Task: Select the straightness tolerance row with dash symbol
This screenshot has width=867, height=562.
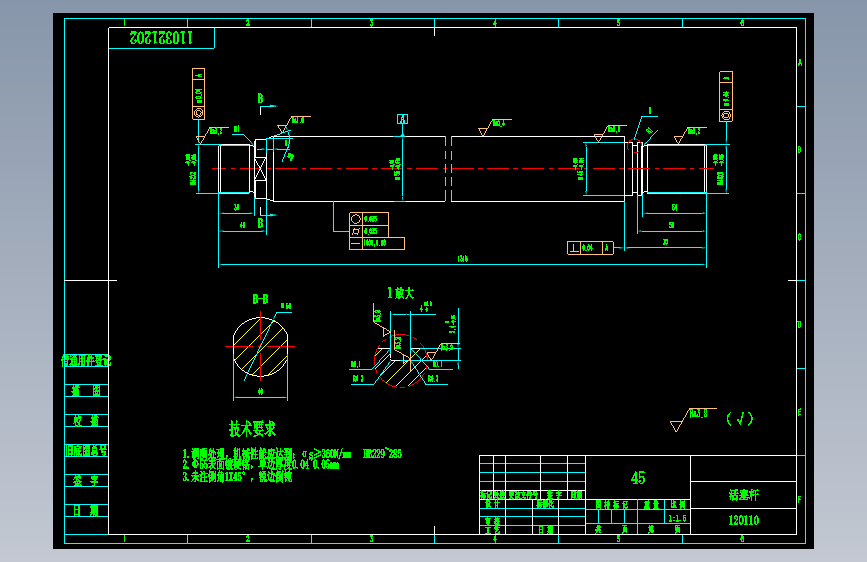Action: pyautogui.click(x=377, y=243)
